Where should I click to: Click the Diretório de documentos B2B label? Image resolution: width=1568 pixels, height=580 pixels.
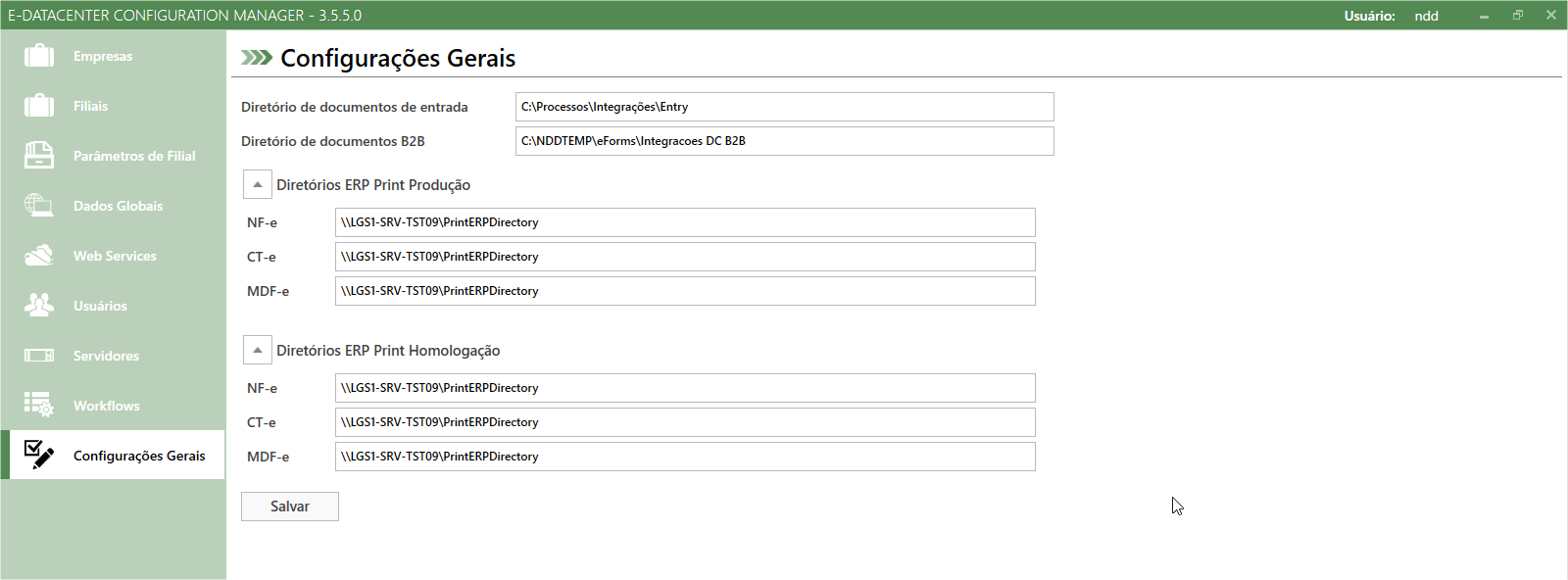(x=333, y=141)
